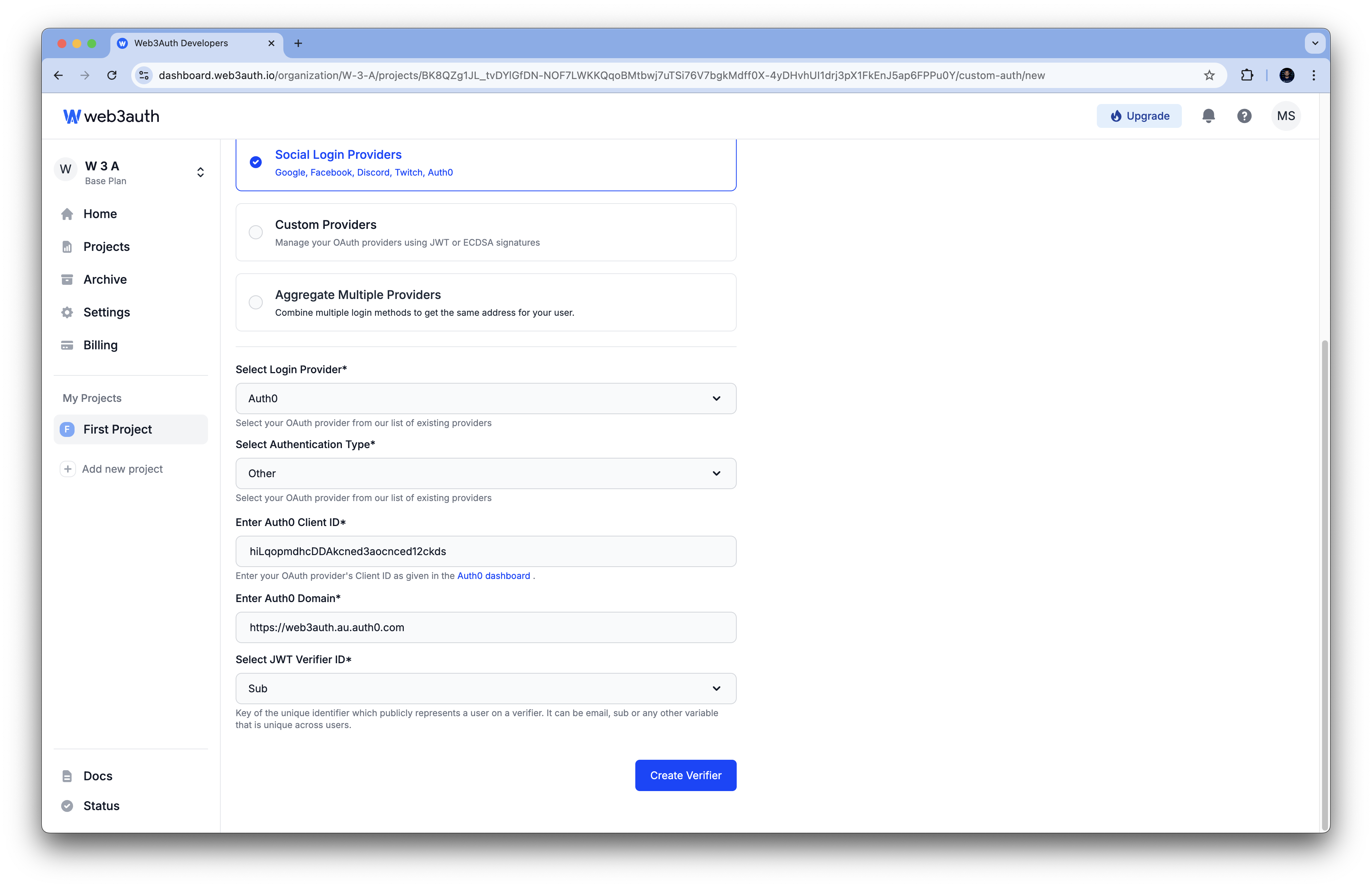This screenshot has width=1372, height=888.
Task: Click the W organization avatar
Action: coord(66,169)
